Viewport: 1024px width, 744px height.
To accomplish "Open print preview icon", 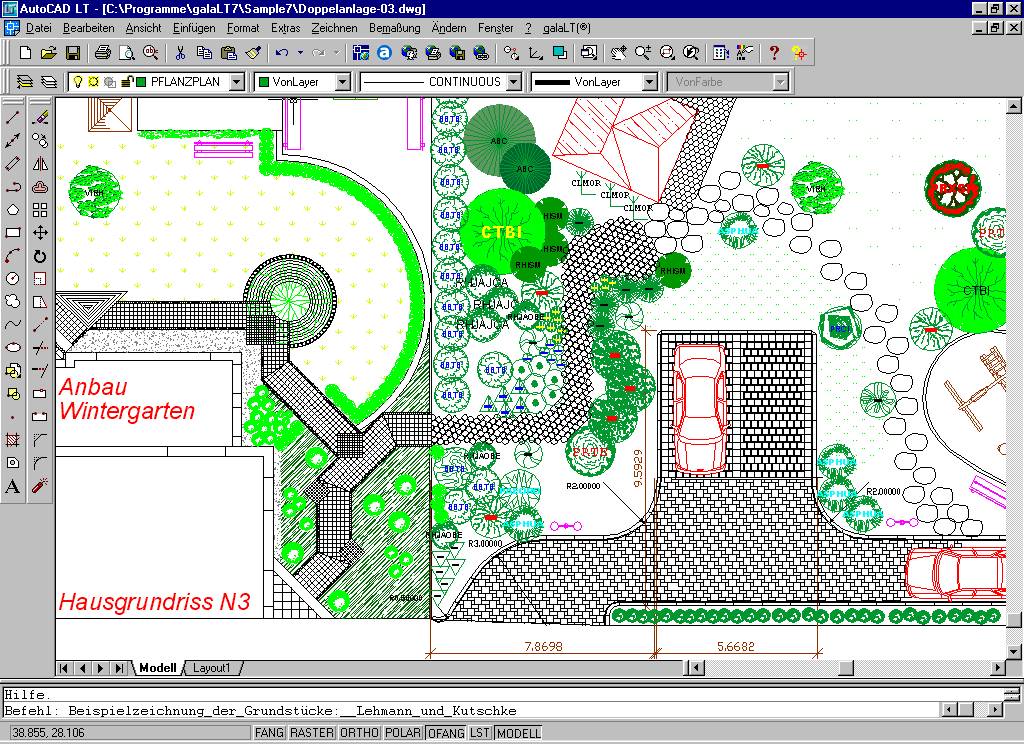I will pyautogui.click(x=127, y=53).
